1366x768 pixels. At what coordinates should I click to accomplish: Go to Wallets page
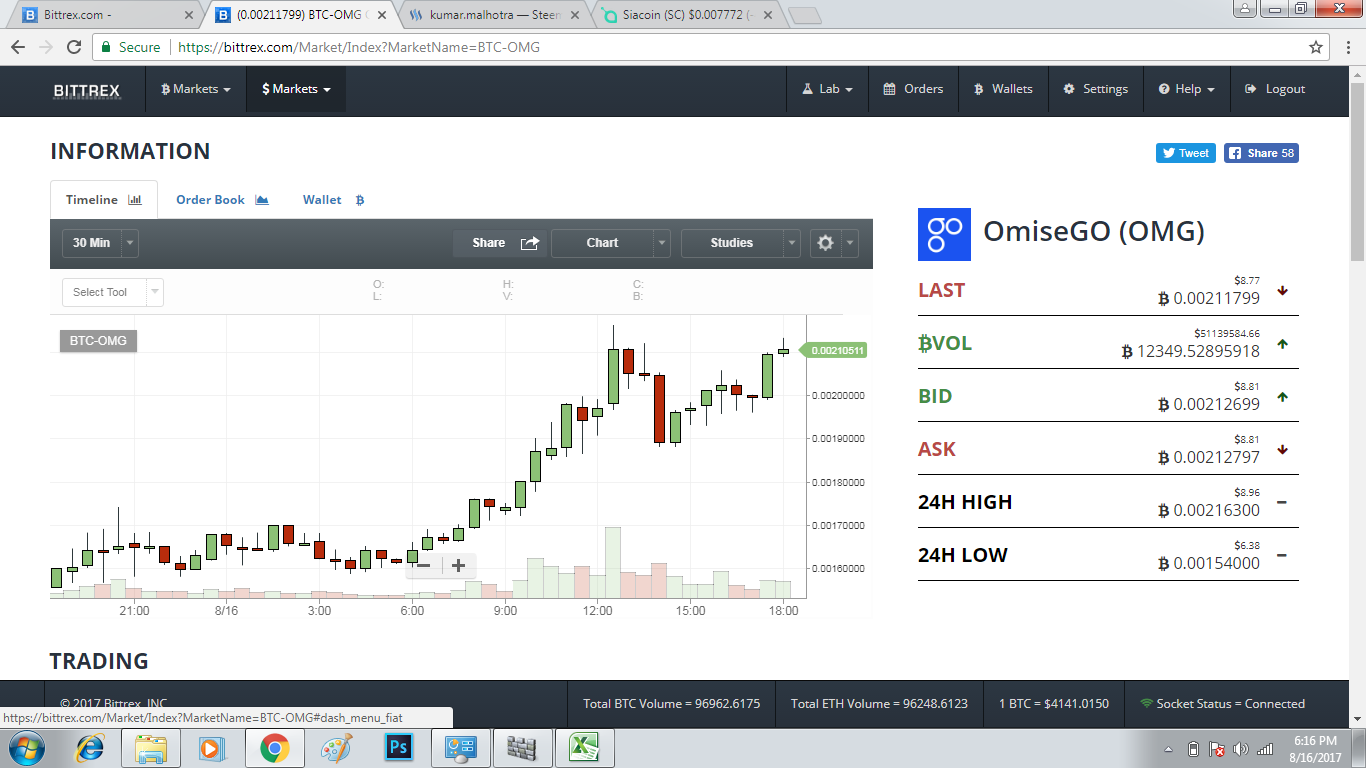click(x=1003, y=89)
